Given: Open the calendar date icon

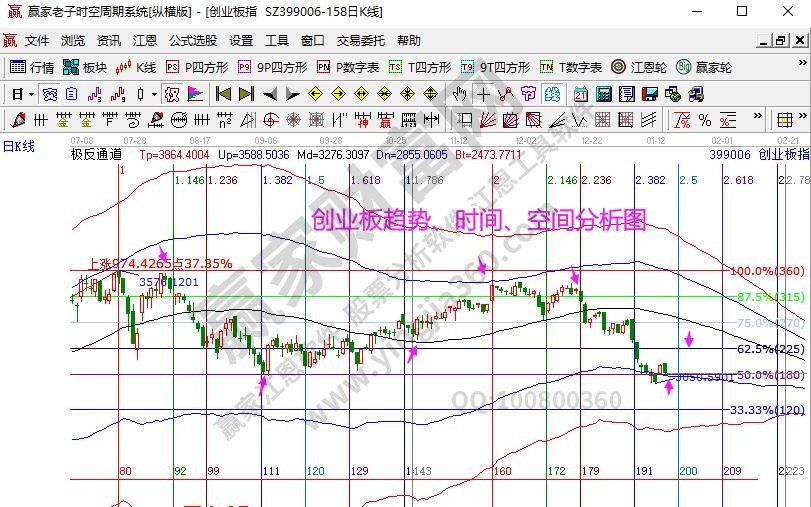Looking at the screenshot, I should 580,94.
